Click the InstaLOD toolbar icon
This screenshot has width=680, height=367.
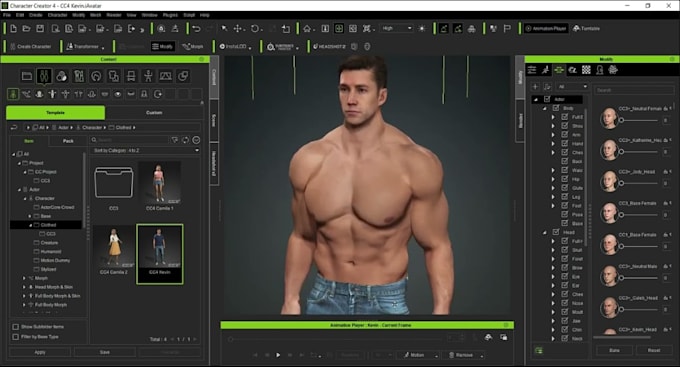(233, 46)
